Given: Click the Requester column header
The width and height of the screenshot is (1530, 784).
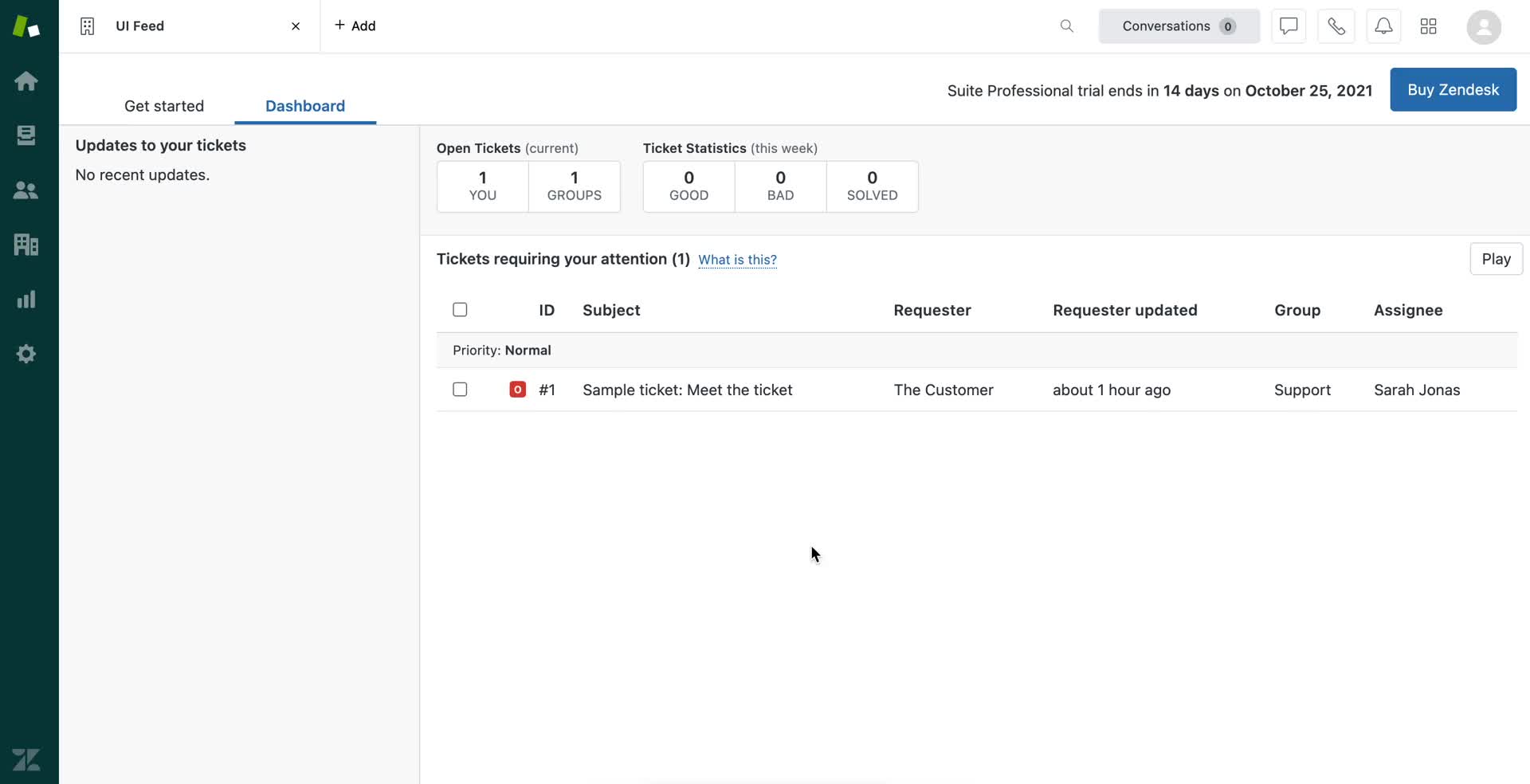Looking at the screenshot, I should pyautogui.click(x=932, y=310).
